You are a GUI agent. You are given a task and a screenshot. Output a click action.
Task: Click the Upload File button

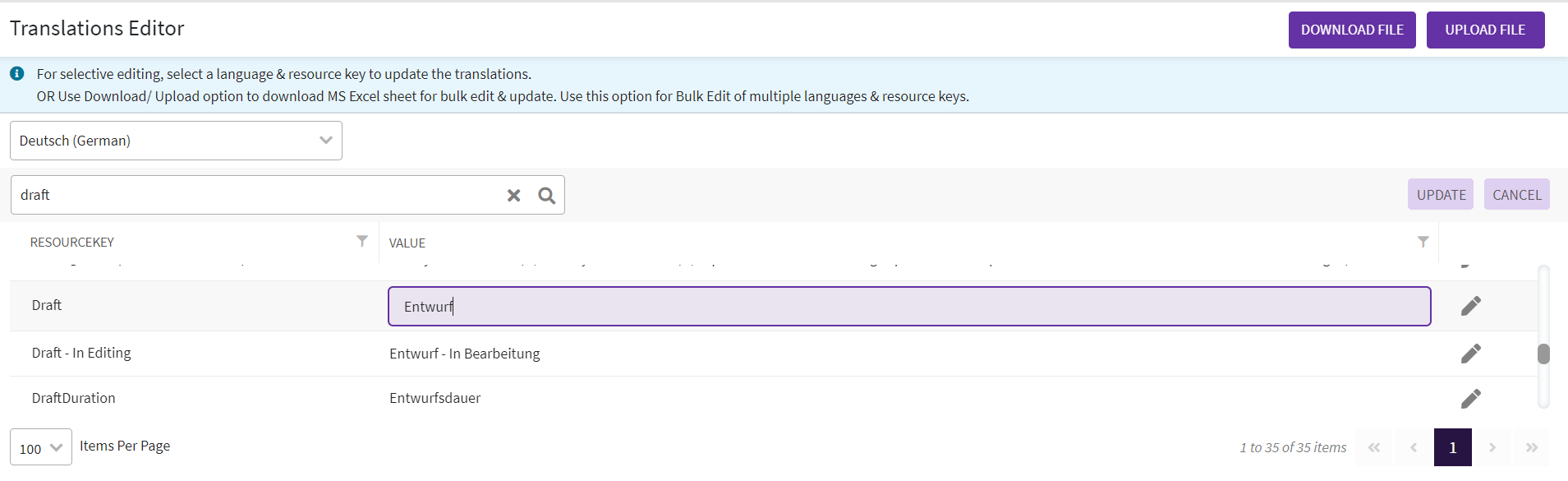tap(1485, 30)
